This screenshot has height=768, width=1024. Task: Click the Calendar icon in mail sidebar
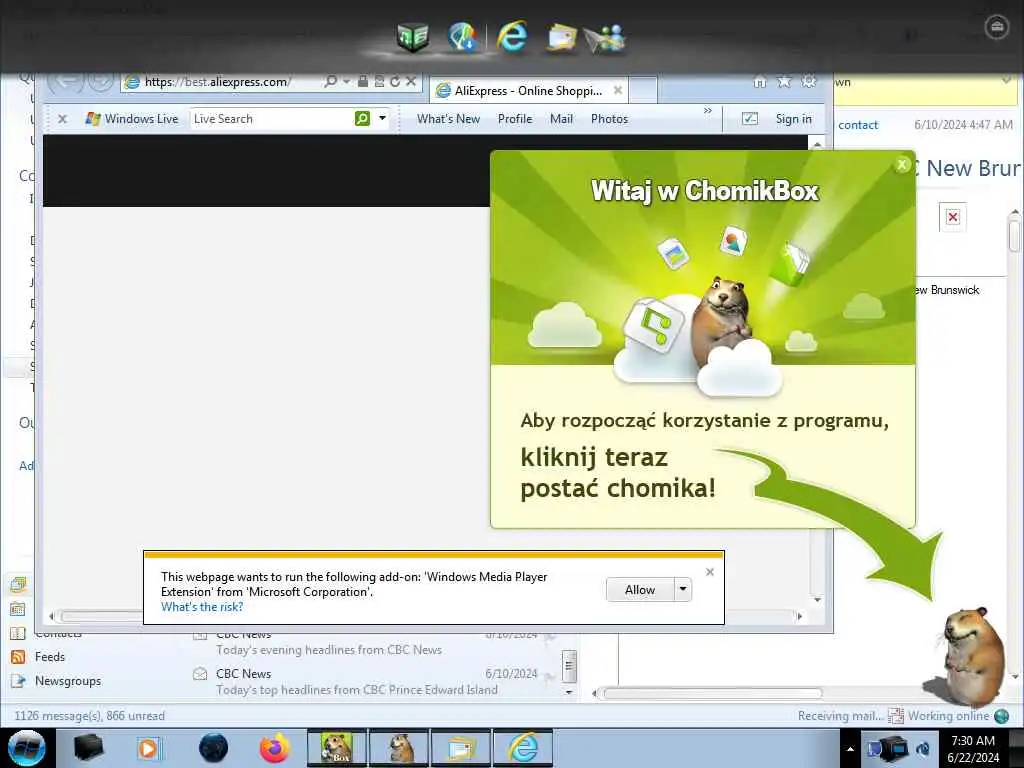click(x=18, y=609)
